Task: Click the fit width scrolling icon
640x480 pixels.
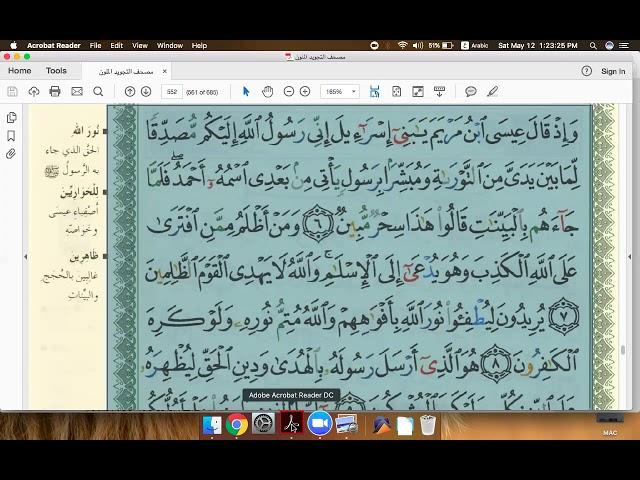Action: click(374, 91)
